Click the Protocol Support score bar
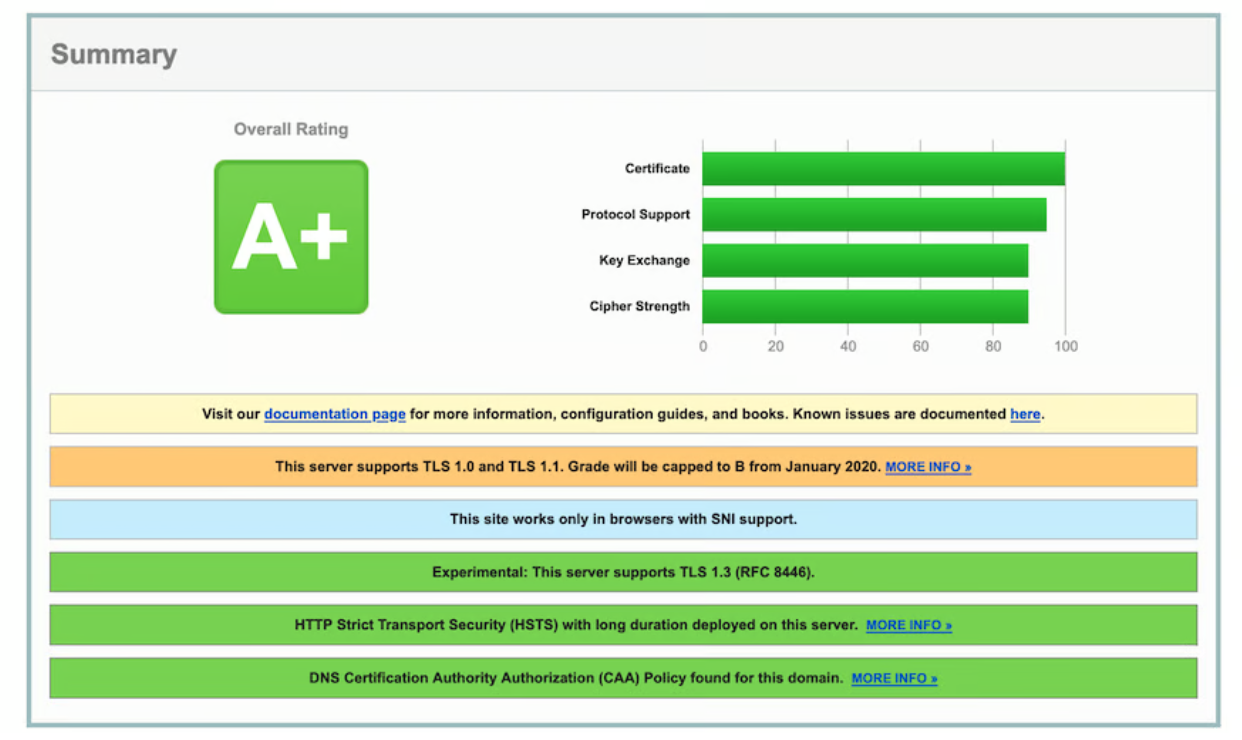 point(874,215)
